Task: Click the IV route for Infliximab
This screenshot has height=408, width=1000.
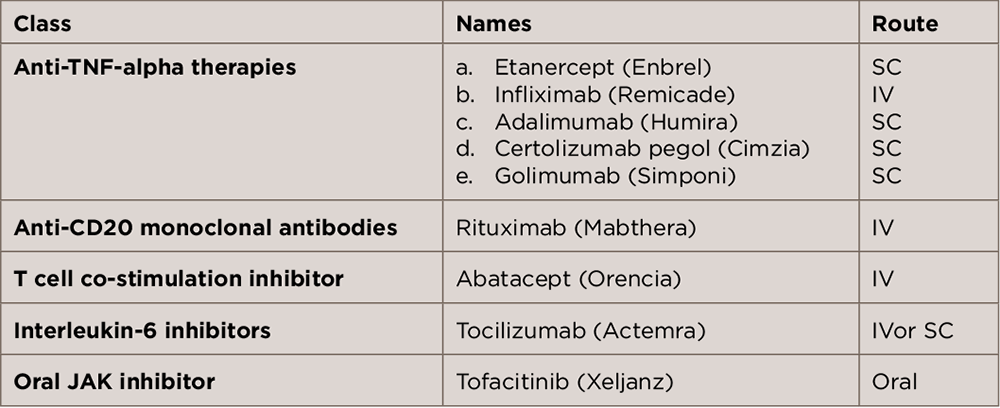Action: coord(883,95)
